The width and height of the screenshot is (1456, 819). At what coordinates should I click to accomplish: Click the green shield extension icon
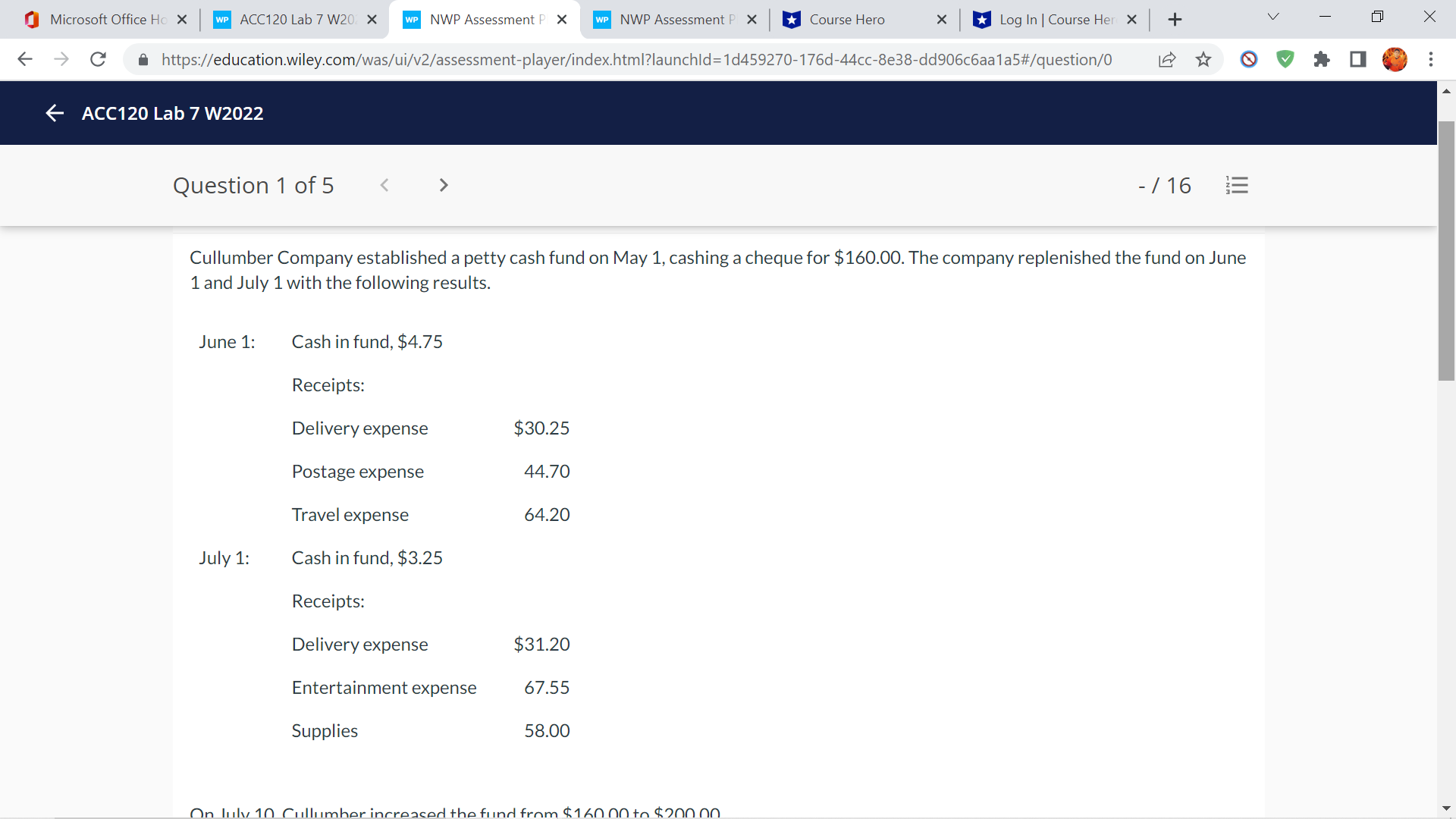(1285, 59)
